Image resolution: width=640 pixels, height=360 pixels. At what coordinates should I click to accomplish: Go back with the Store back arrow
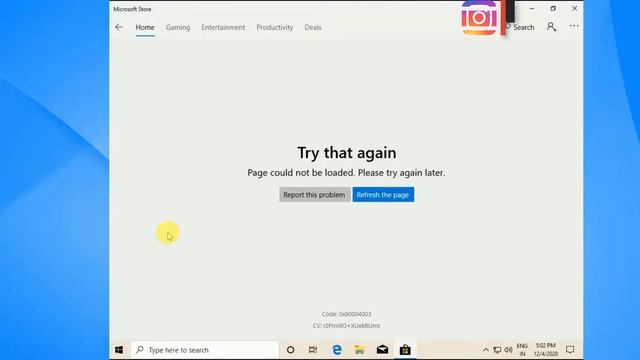tap(119, 27)
